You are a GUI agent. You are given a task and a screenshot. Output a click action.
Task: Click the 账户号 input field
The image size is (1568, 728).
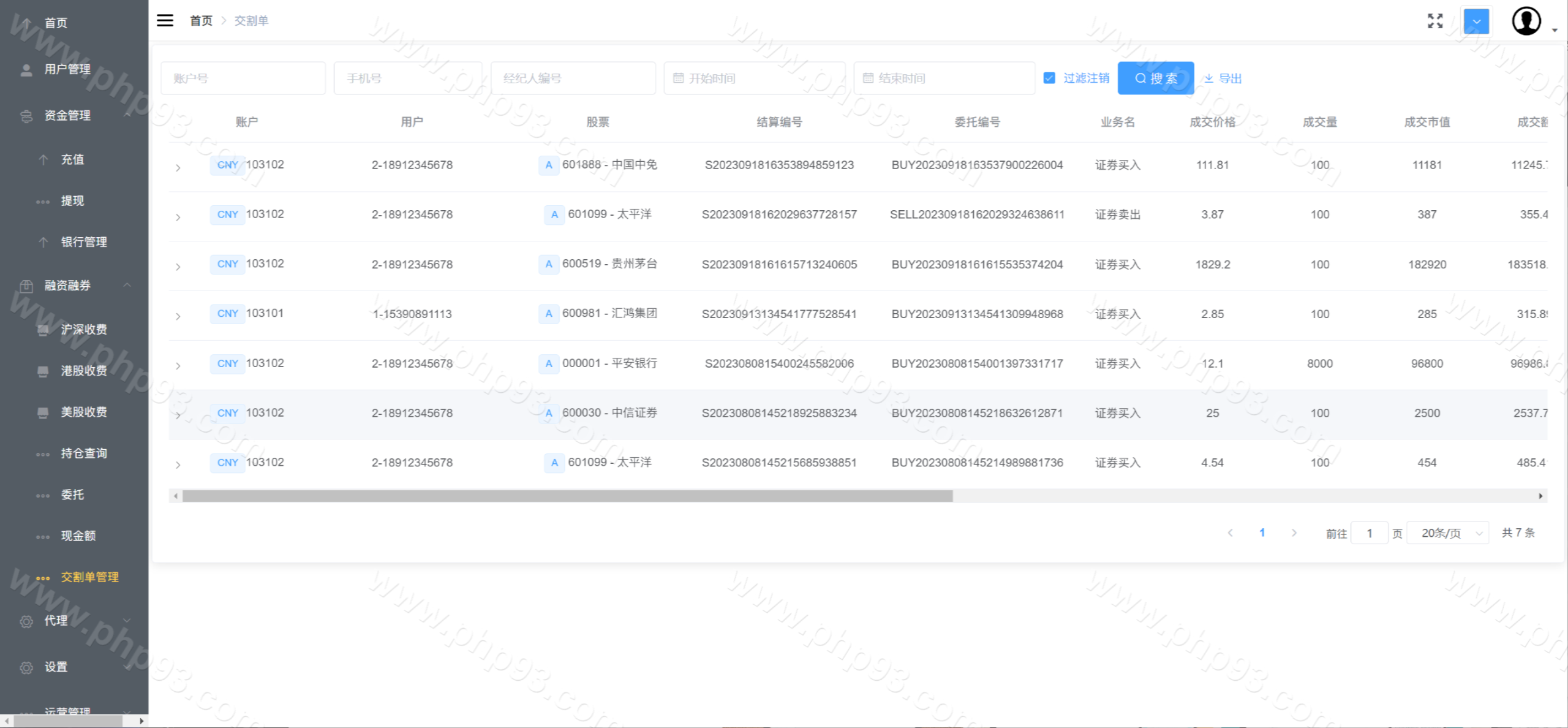pyautogui.click(x=243, y=78)
